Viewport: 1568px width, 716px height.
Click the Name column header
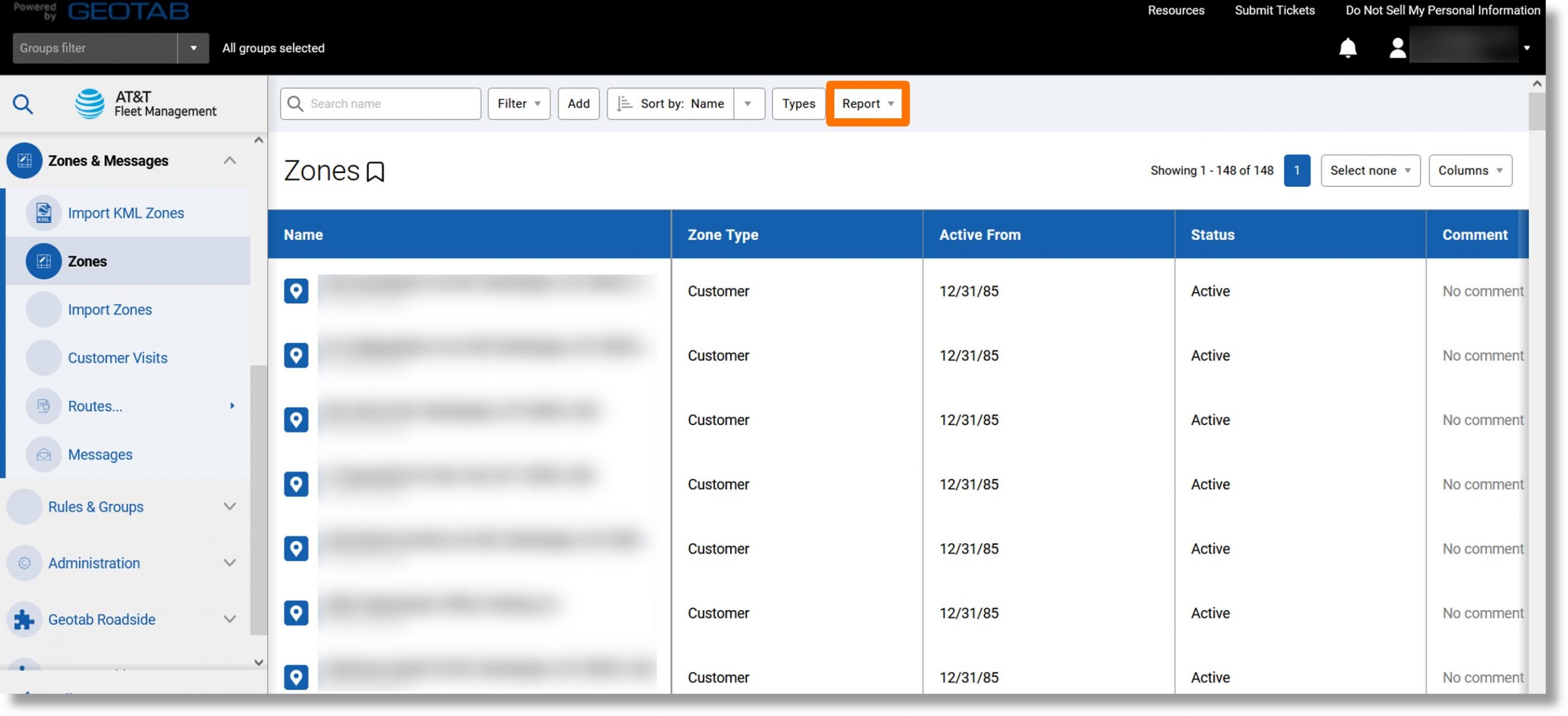point(469,235)
